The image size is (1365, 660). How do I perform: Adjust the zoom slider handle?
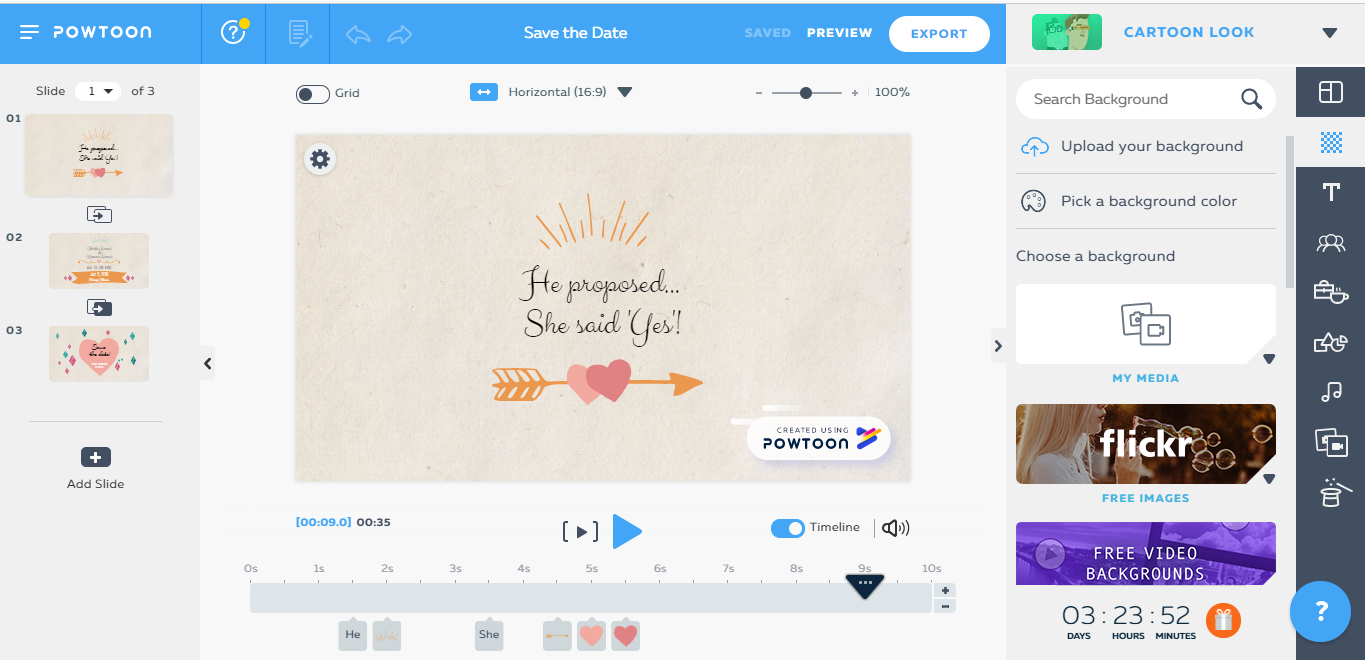pos(806,92)
